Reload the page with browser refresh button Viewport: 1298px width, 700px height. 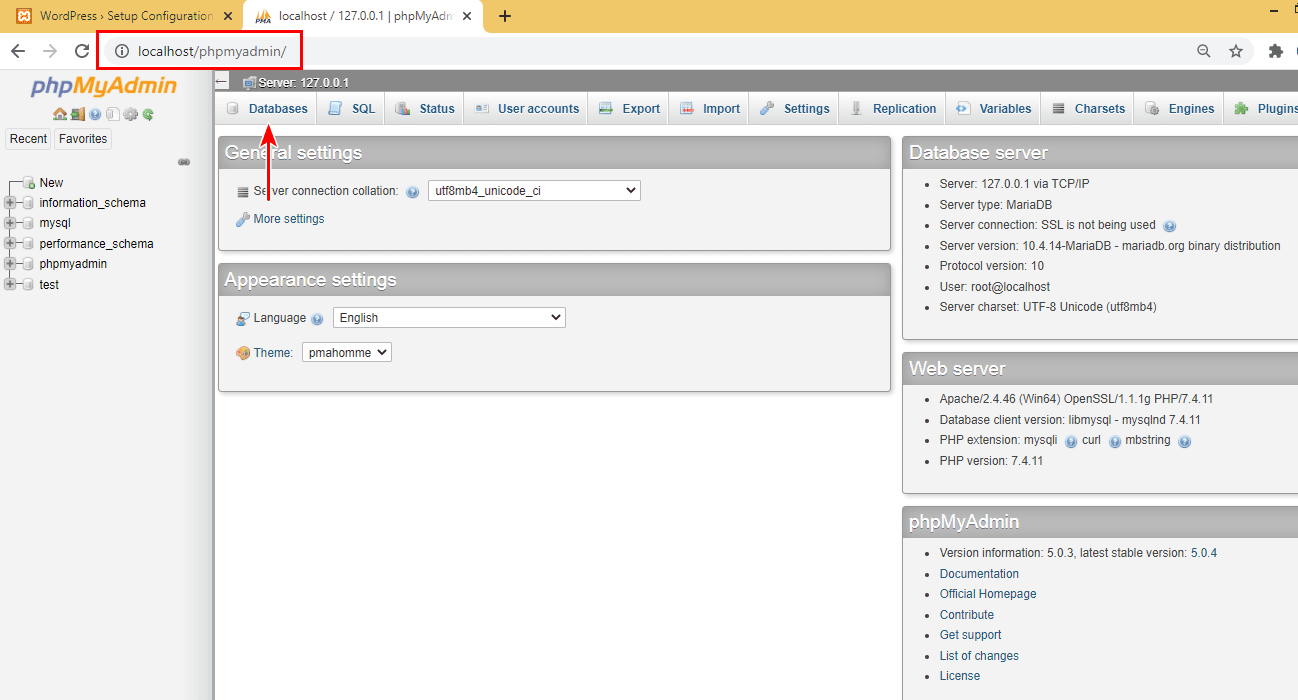coord(82,51)
